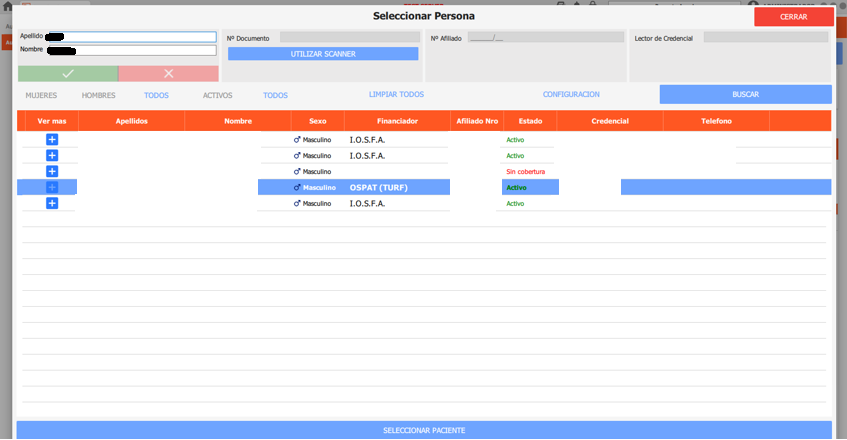Click LIMPIAR TODOS to reset filters
This screenshot has width=847, height=440.
[x=396, y=94]
